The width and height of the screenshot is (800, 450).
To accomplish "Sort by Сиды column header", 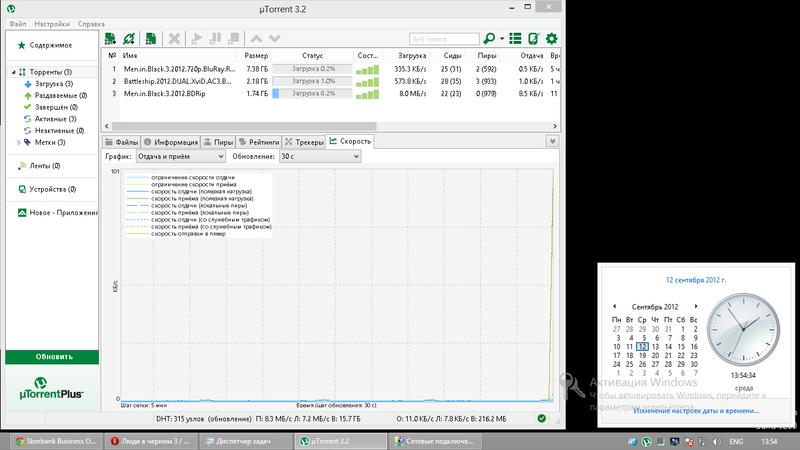I will click(x=452, y=55).
